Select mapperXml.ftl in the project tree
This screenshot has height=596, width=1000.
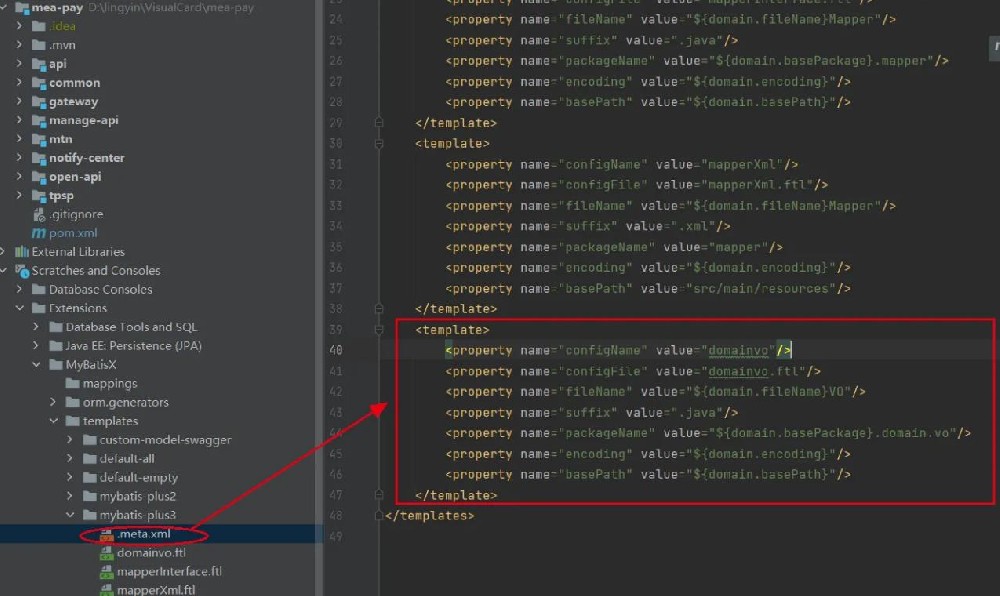tap(155, 590)
